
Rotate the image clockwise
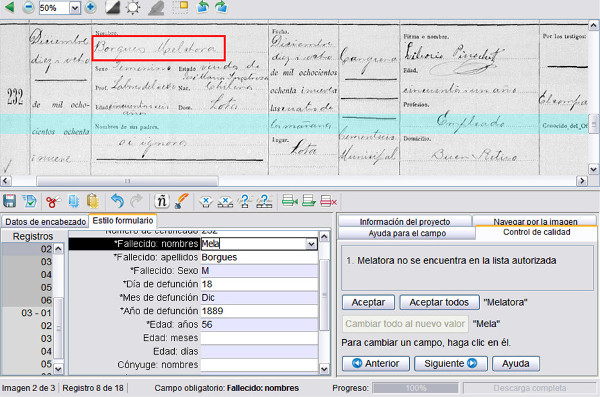tap(221, 7)
